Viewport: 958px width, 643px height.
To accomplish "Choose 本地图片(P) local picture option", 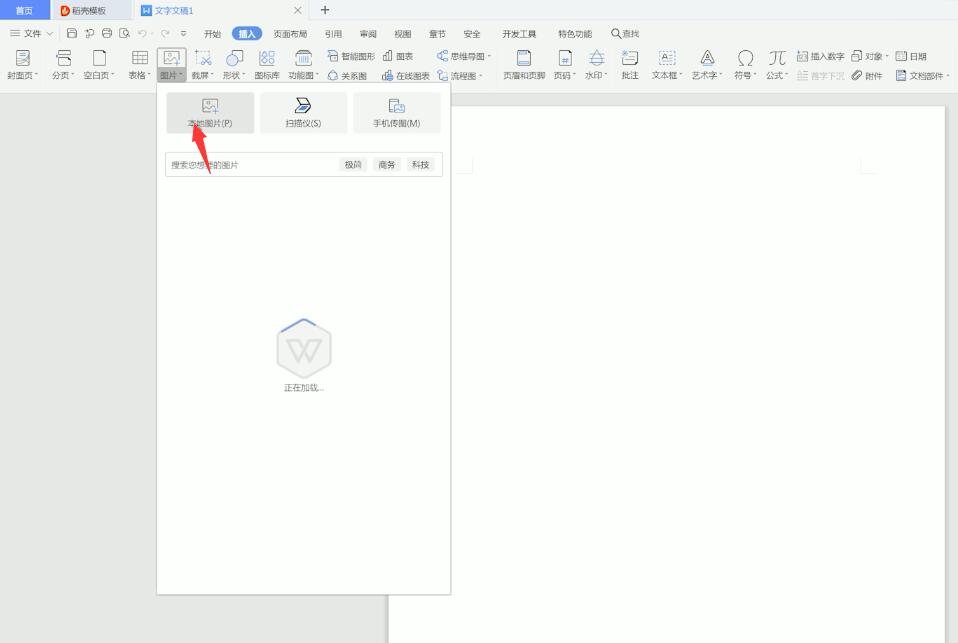I will pyautogui.click(x=210, y=112).
